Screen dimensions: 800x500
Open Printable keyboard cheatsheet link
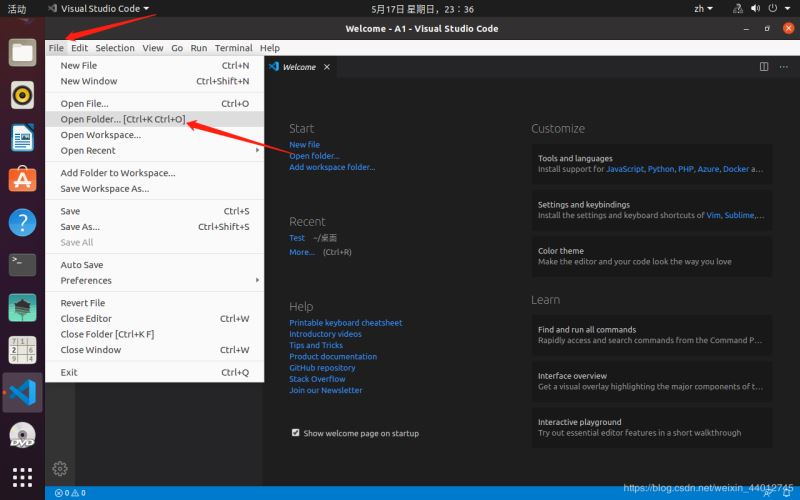coord(345,322)
